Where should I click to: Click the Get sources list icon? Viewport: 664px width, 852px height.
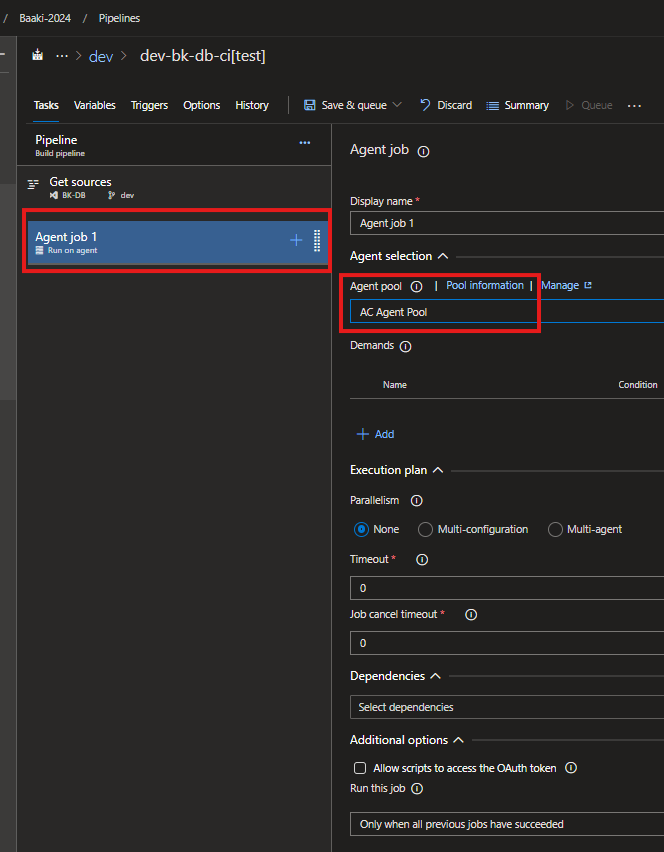point(34,184)
